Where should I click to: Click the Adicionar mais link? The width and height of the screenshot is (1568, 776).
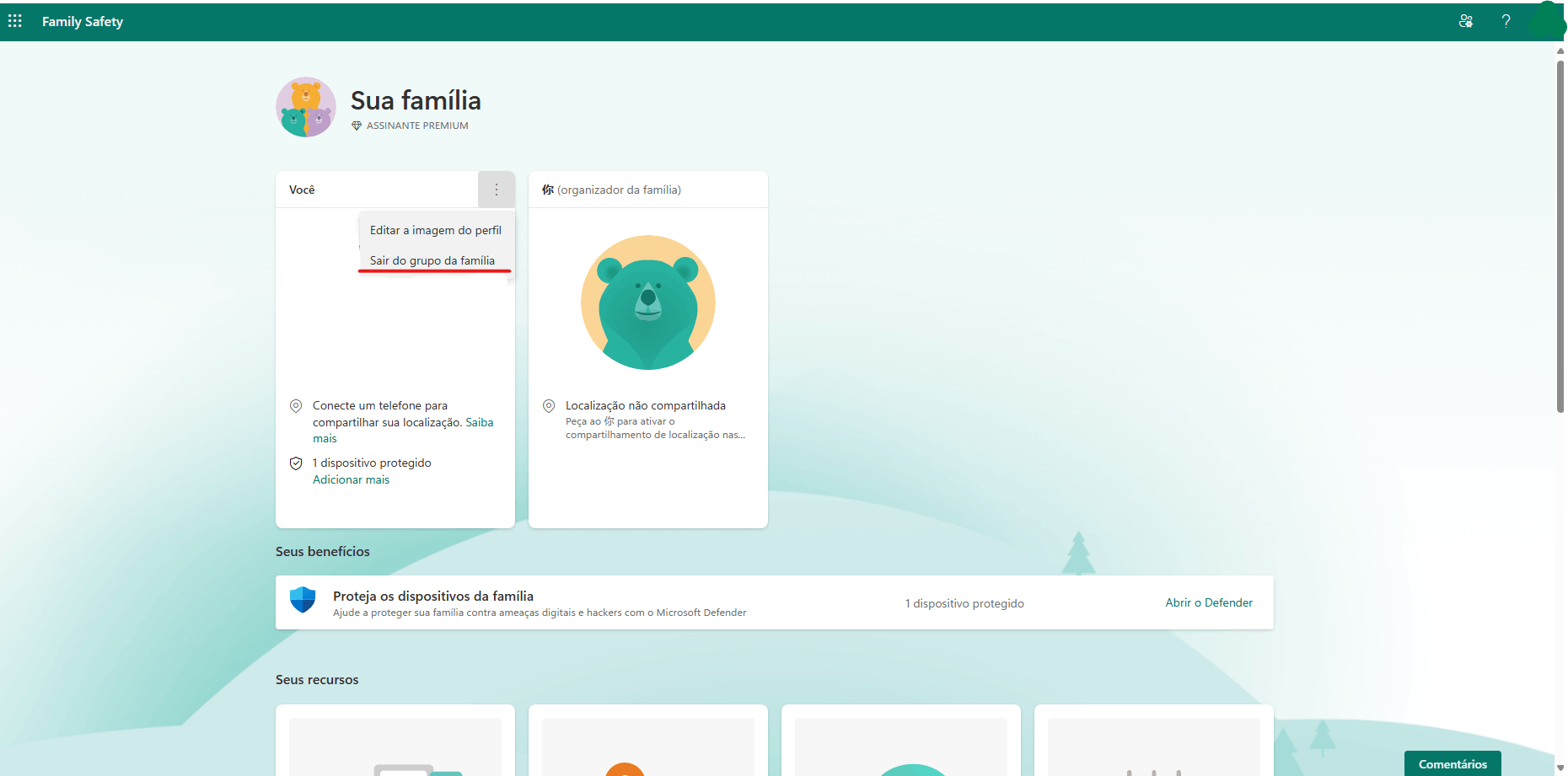(351, 479)
